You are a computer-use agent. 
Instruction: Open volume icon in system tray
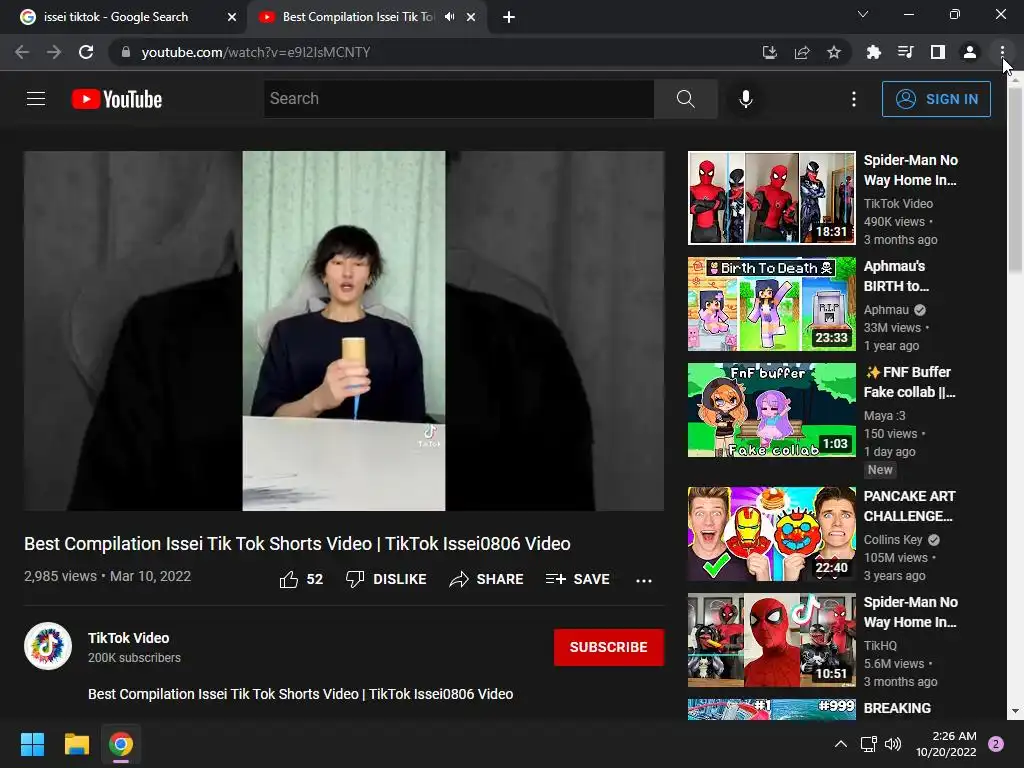[892, 744]
